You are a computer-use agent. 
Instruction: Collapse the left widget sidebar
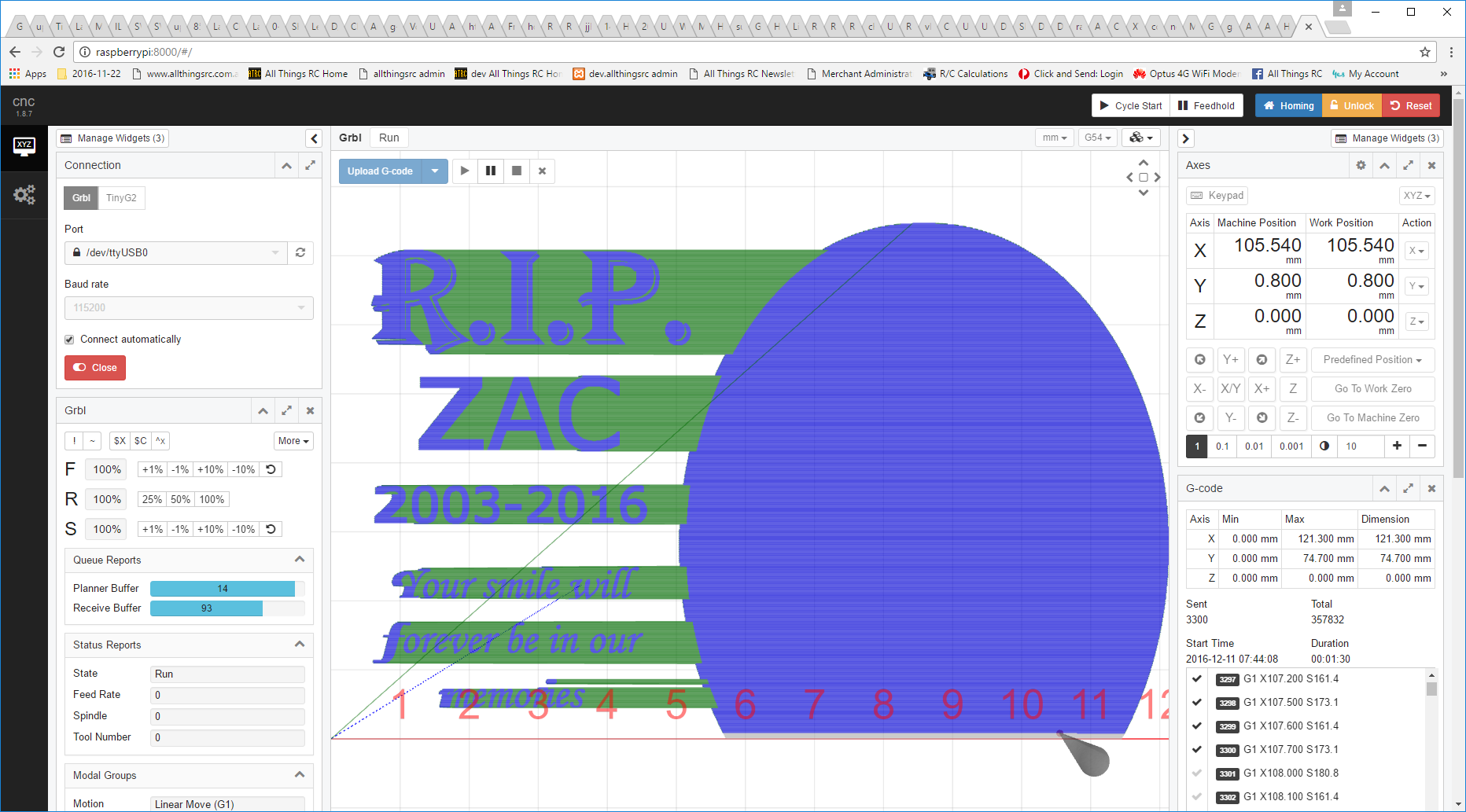(314, 139)
